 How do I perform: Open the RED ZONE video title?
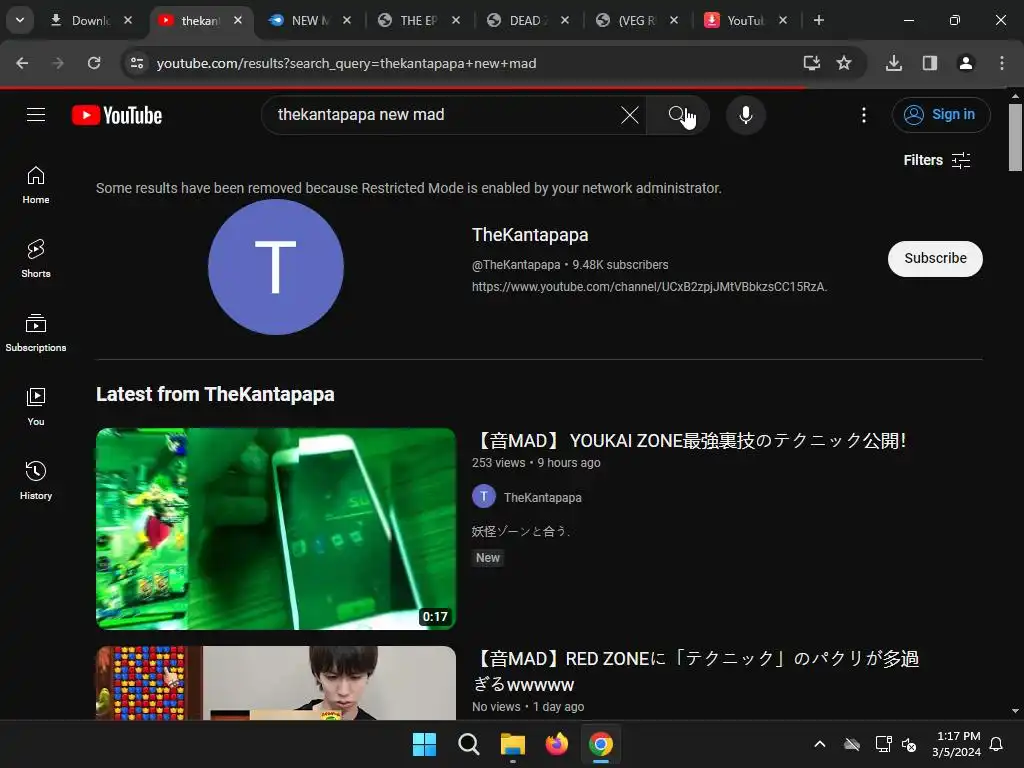click(x=696, y=671)
